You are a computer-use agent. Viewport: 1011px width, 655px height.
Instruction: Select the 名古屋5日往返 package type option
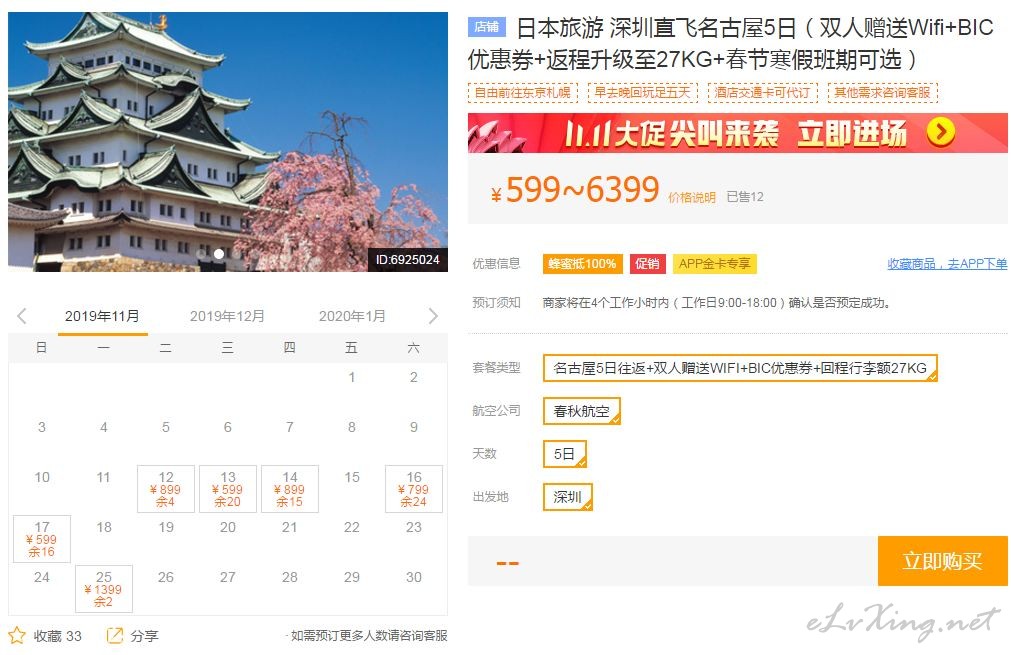pos(740,368)
